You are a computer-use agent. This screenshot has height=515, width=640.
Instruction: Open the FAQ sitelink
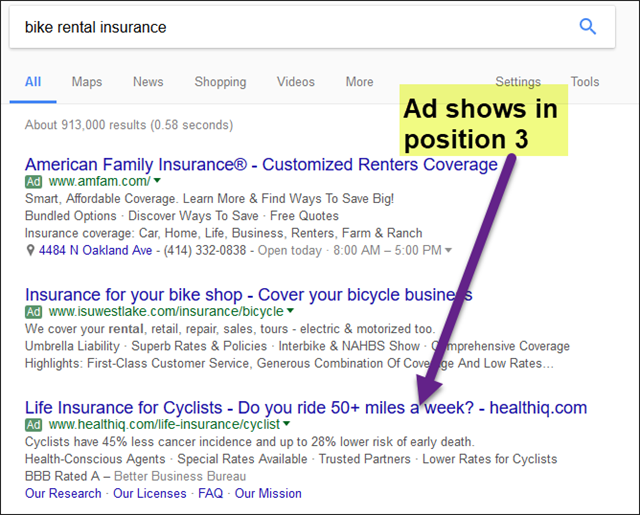coord(211,493)
